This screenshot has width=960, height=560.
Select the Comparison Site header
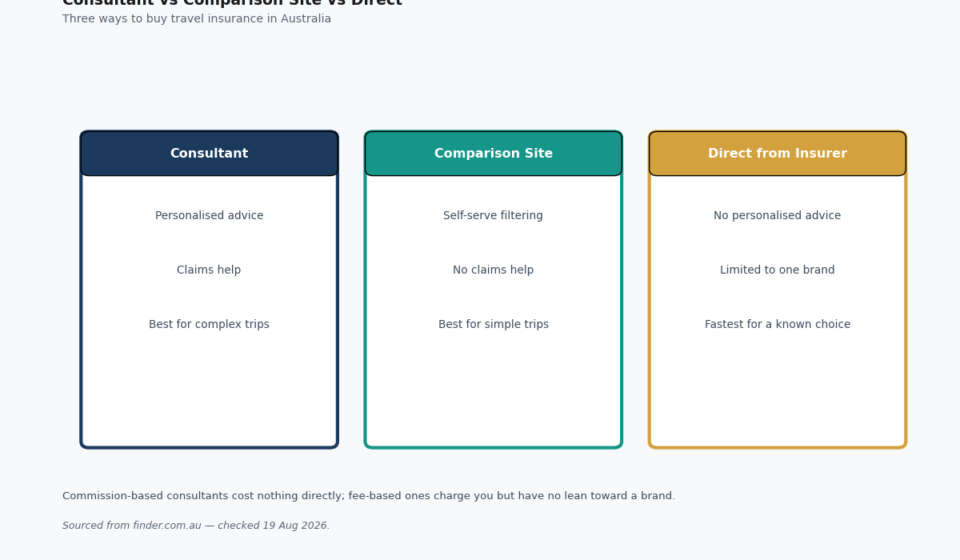coord(493,153)
